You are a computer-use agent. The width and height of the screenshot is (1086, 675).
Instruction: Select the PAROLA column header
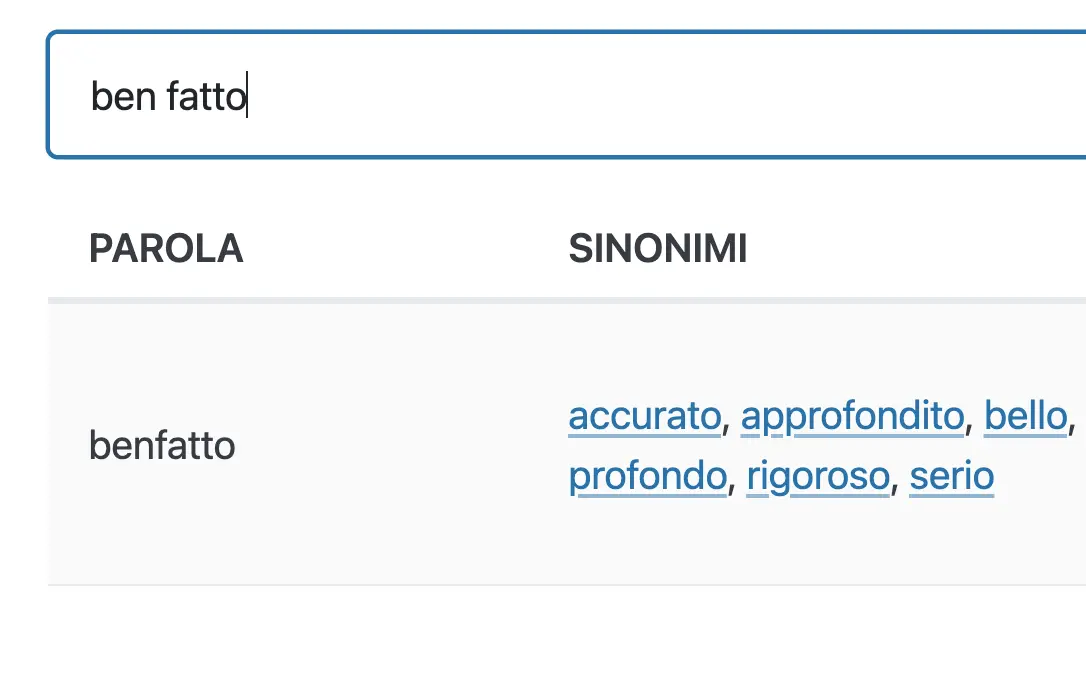point(166,249)
